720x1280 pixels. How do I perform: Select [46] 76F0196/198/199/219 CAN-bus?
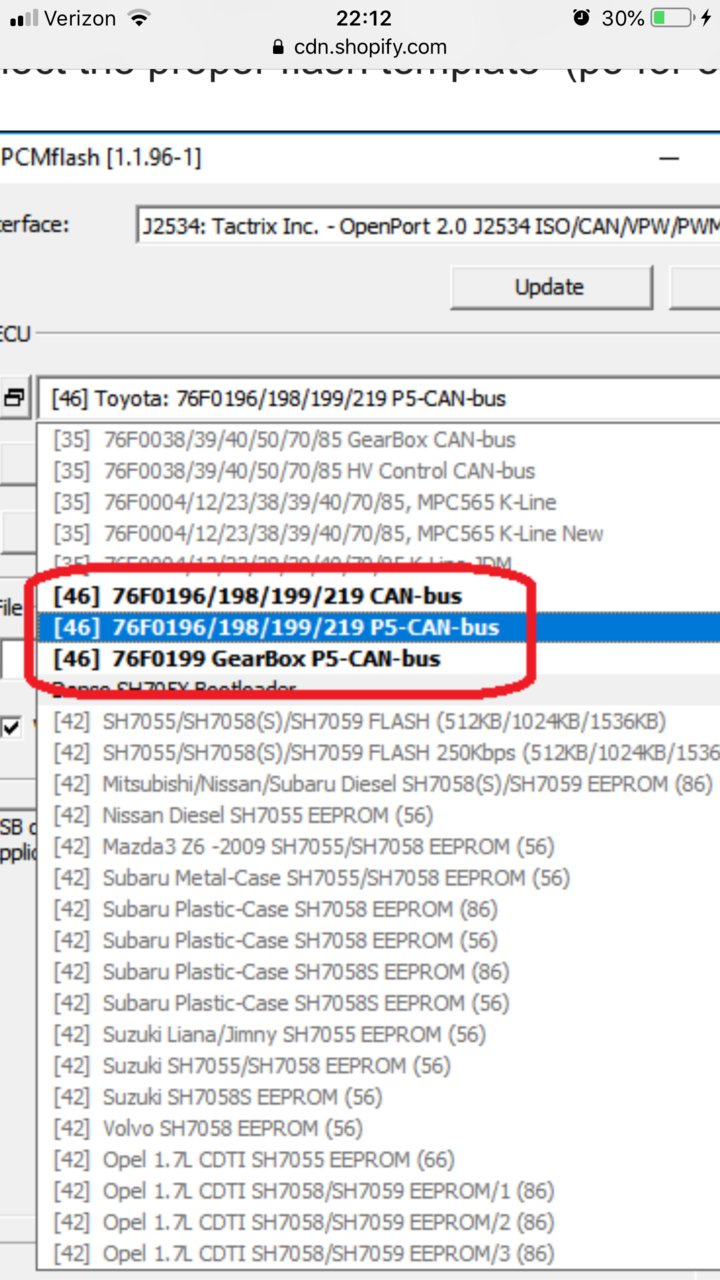(378, 596)
